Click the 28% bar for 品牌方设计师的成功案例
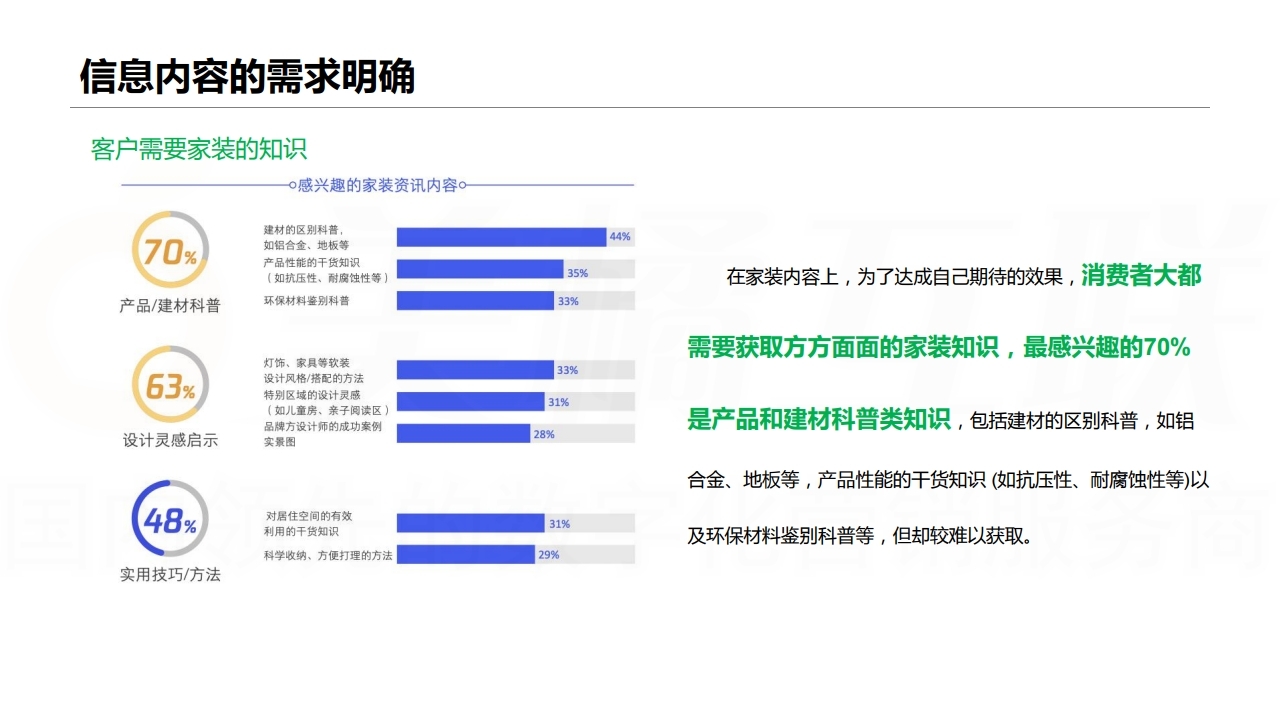 tap(464, 434)
